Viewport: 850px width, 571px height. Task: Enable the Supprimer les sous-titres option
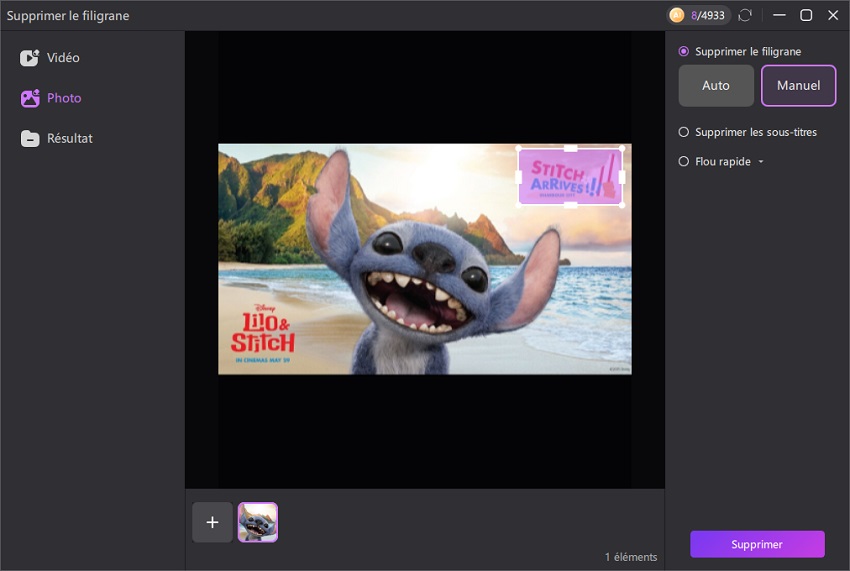(684, 132)
